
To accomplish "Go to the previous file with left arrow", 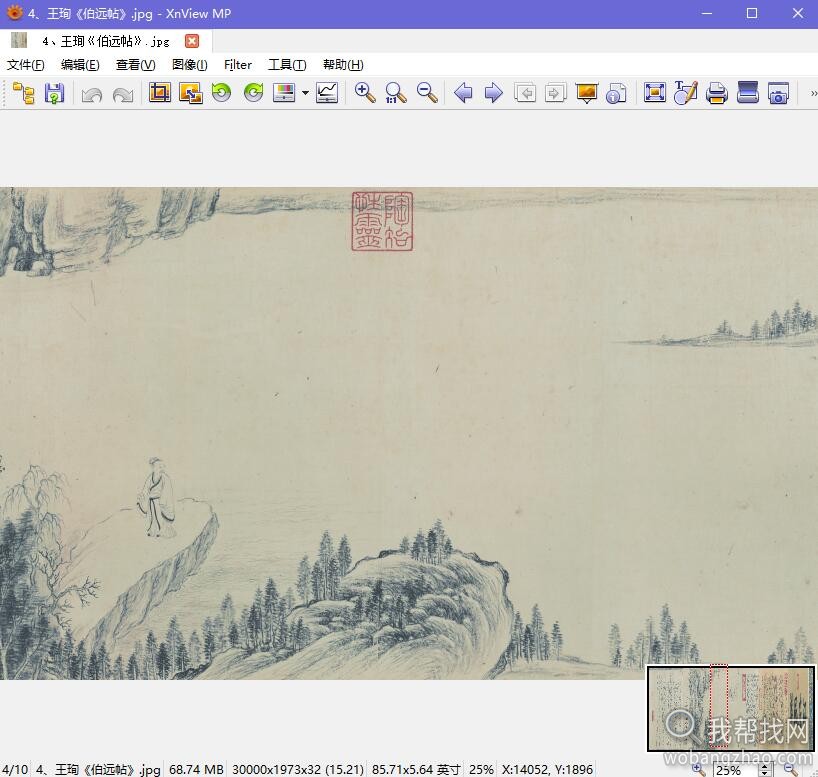I will tap(463, 93).
